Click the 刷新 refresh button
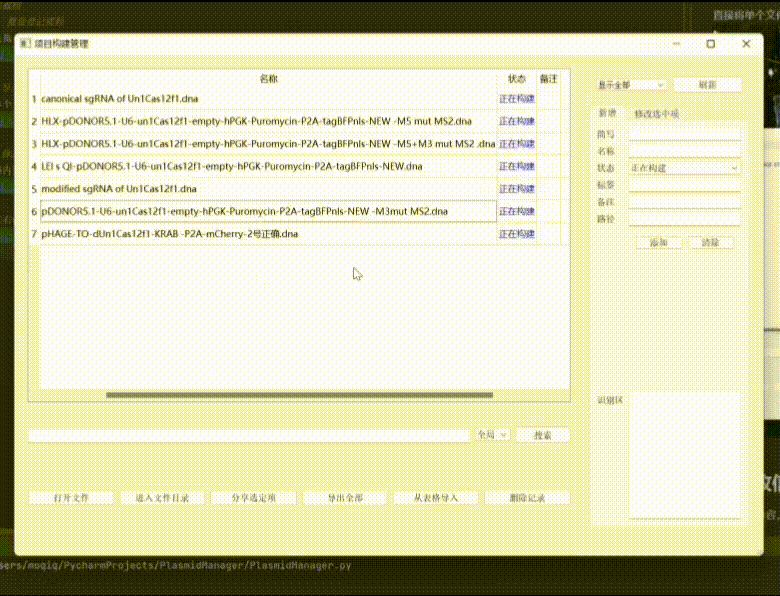This screenshot has height=596, width=780. 707,85
